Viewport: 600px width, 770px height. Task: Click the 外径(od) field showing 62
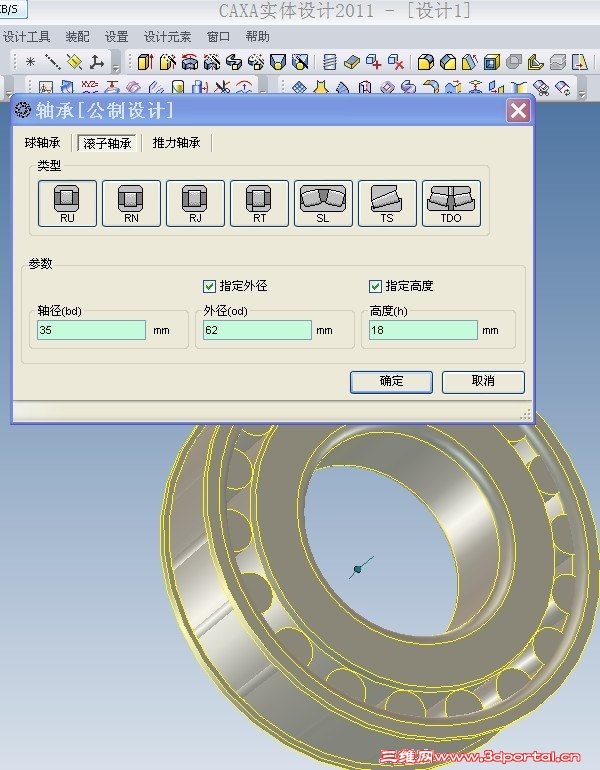pos(257,330)
